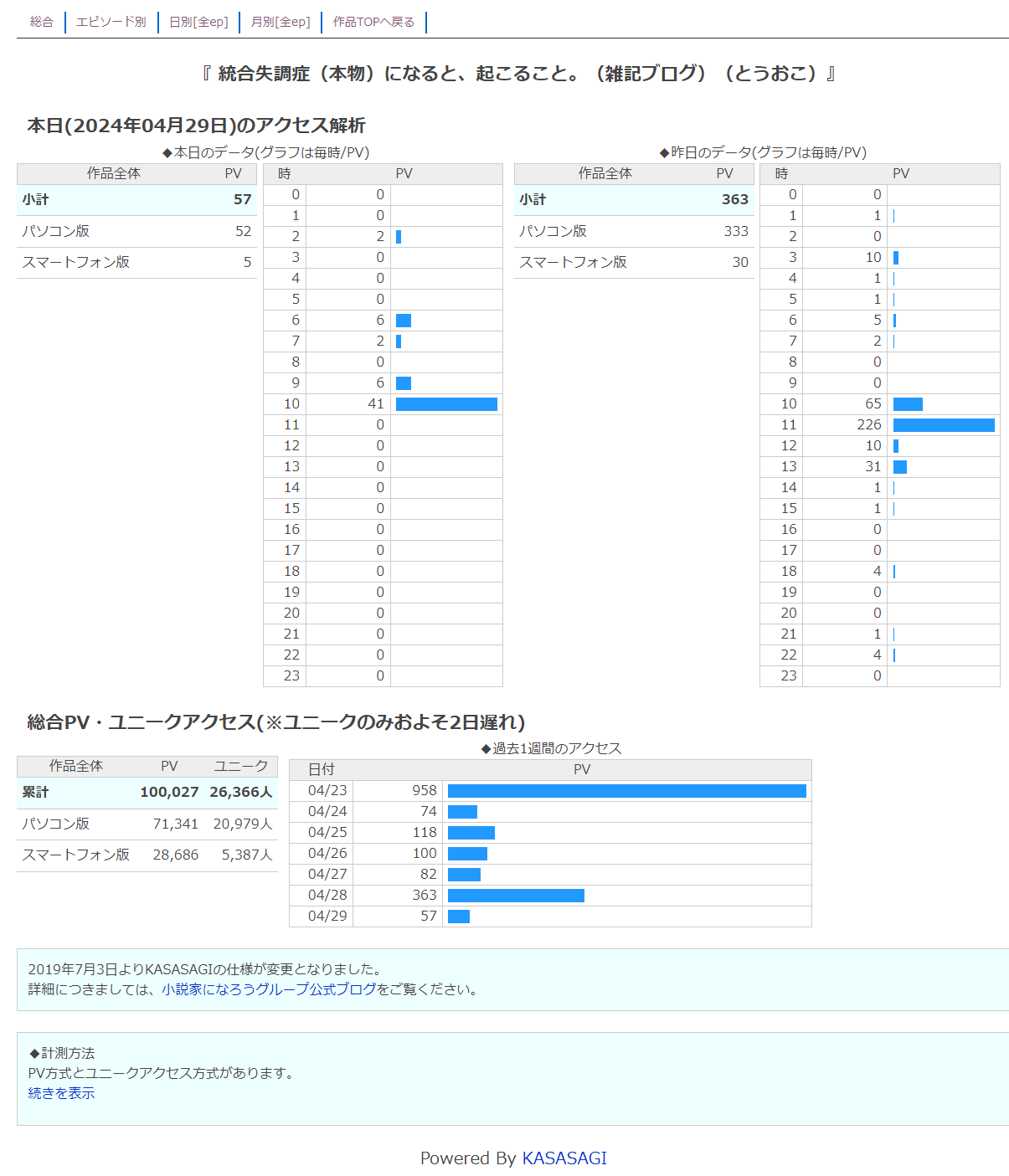Open the 日別[全ep] tab
1009x1176 pixels.
(x=198, y=22)
